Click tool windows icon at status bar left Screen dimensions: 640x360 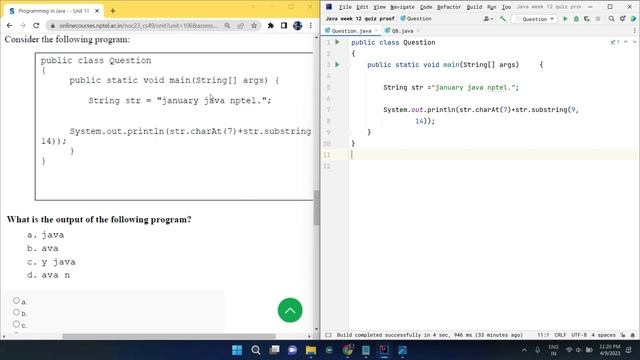(328, 335)
